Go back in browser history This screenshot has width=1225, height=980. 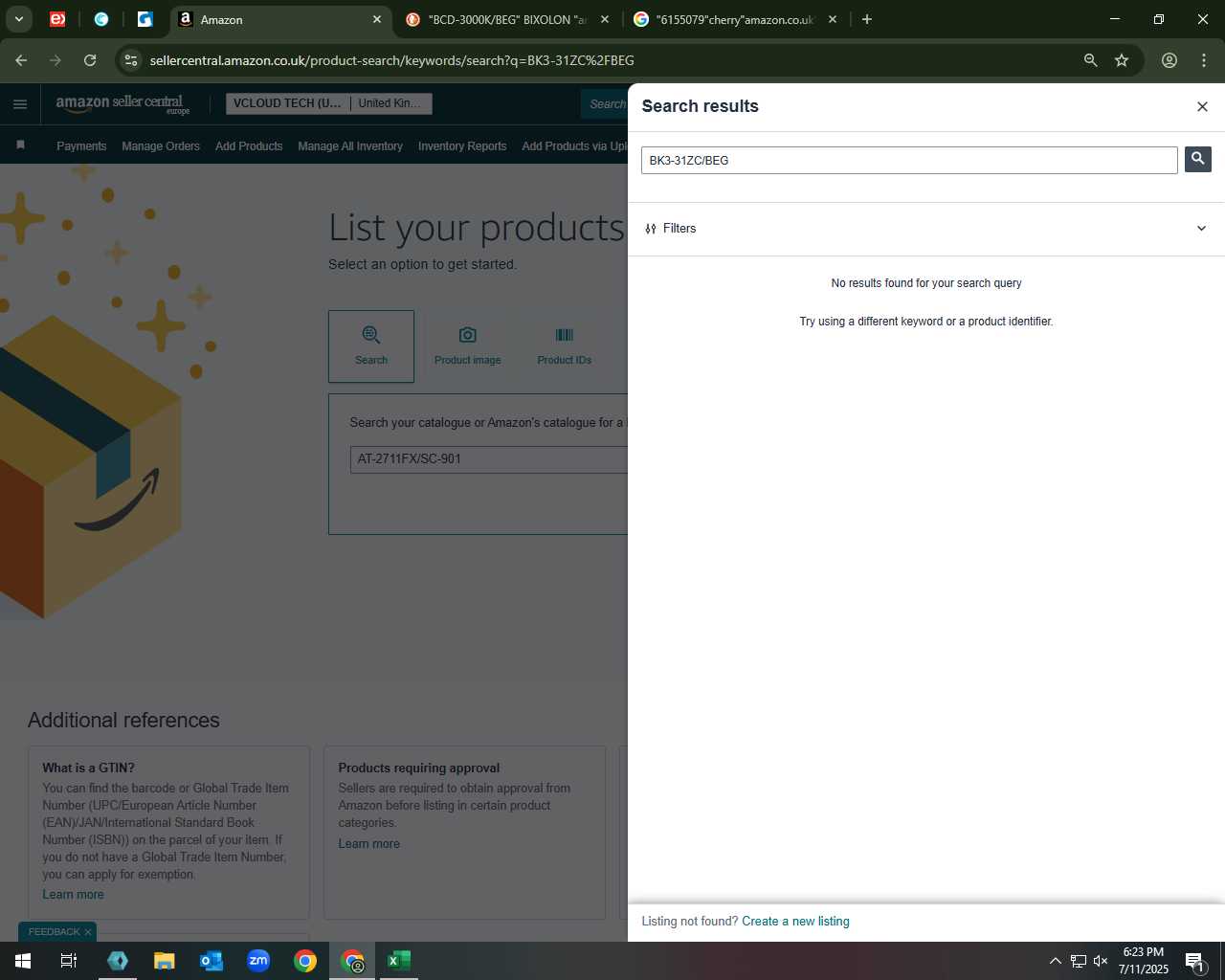click(x=21, y=60)
